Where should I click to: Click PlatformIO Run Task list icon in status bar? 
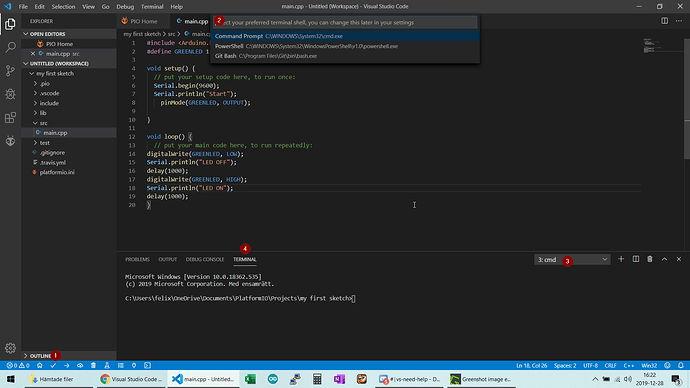click(x=121, y=366)
